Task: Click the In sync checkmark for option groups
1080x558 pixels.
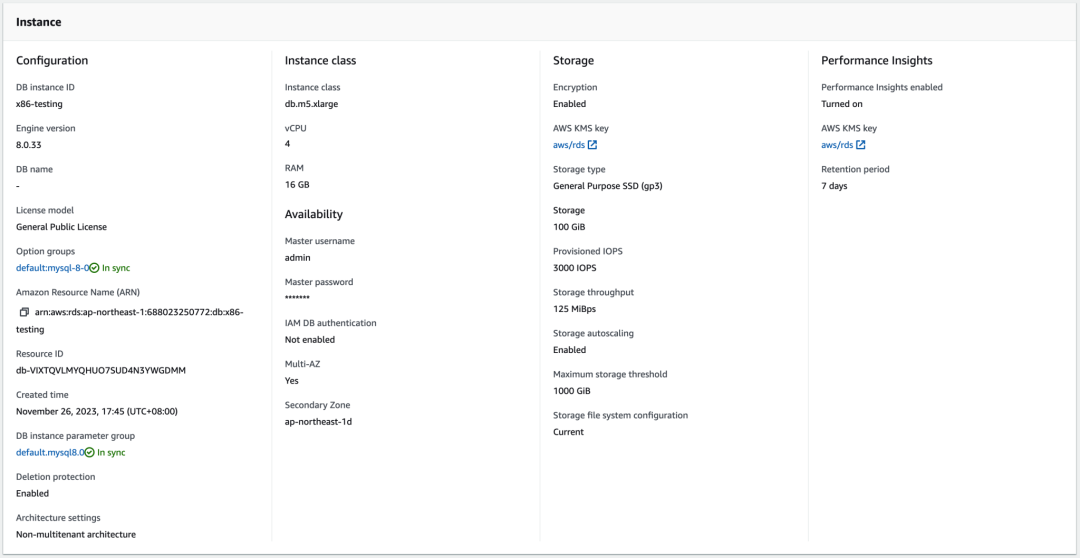Action: 94,268
